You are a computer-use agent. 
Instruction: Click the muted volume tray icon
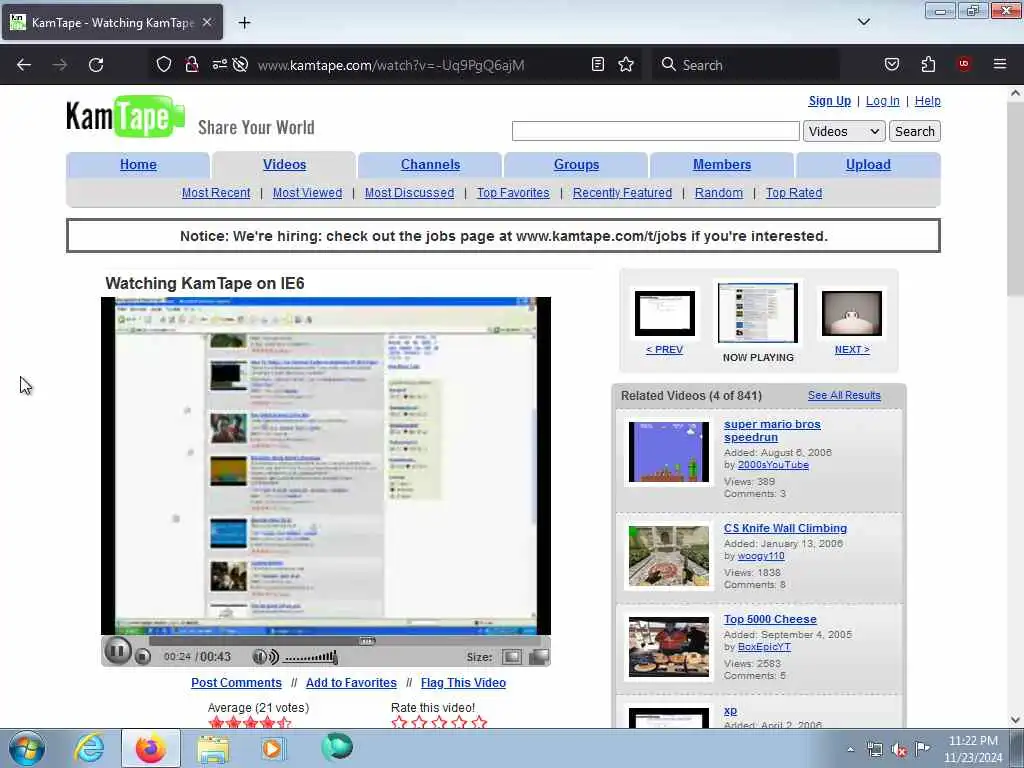click(x=899, y=750)
